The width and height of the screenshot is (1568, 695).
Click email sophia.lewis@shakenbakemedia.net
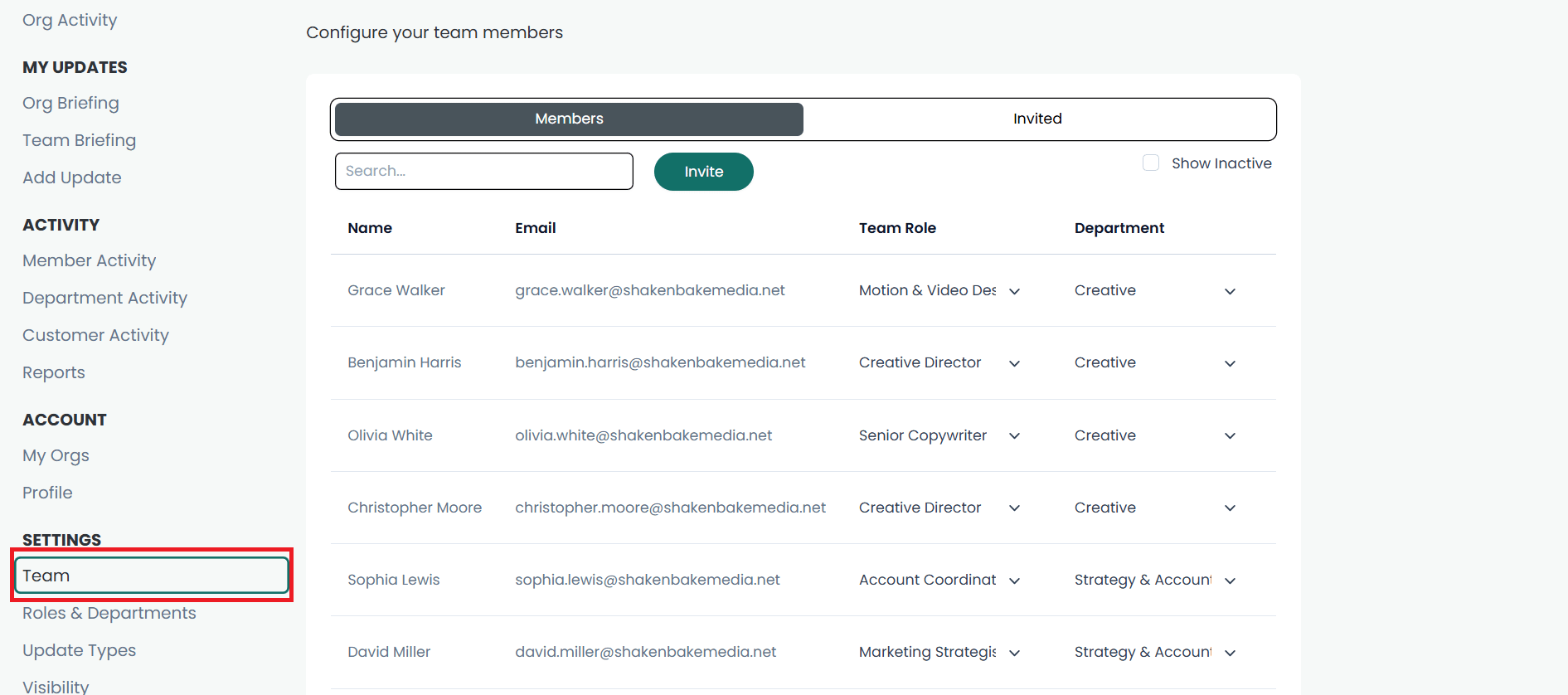point(648,580)
